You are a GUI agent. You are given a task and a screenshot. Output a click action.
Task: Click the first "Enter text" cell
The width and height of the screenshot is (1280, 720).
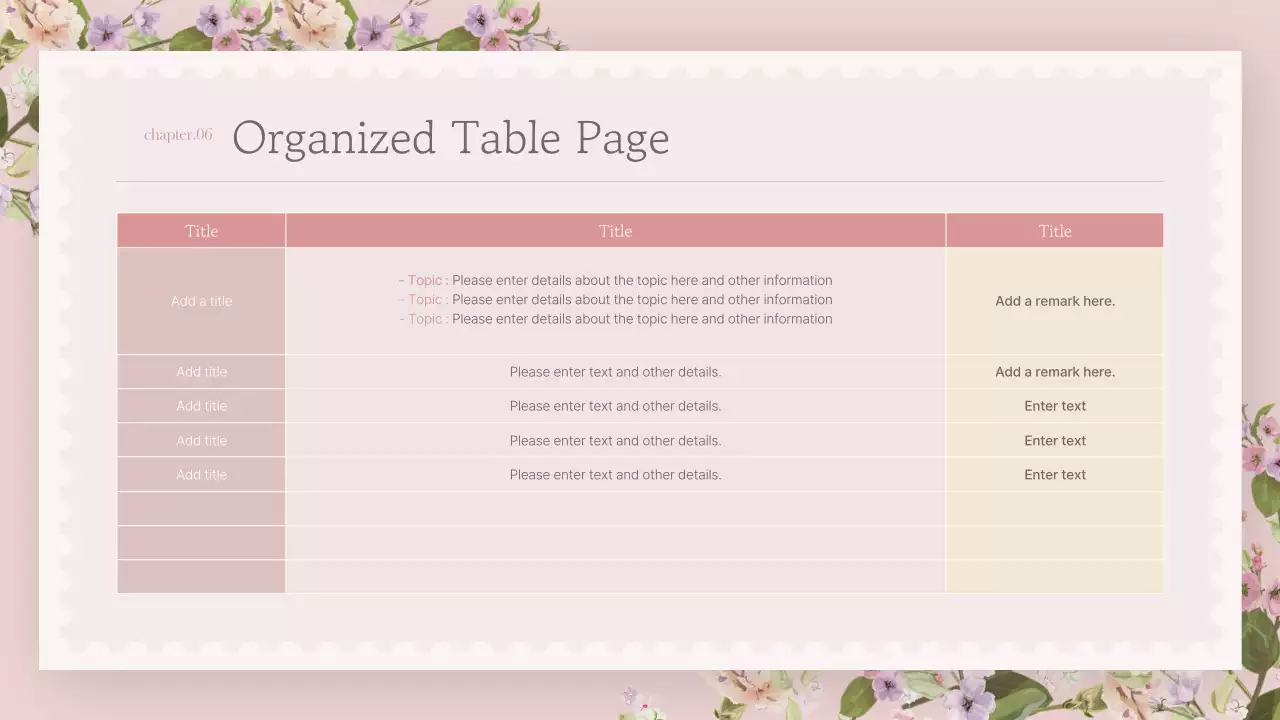1054,406
